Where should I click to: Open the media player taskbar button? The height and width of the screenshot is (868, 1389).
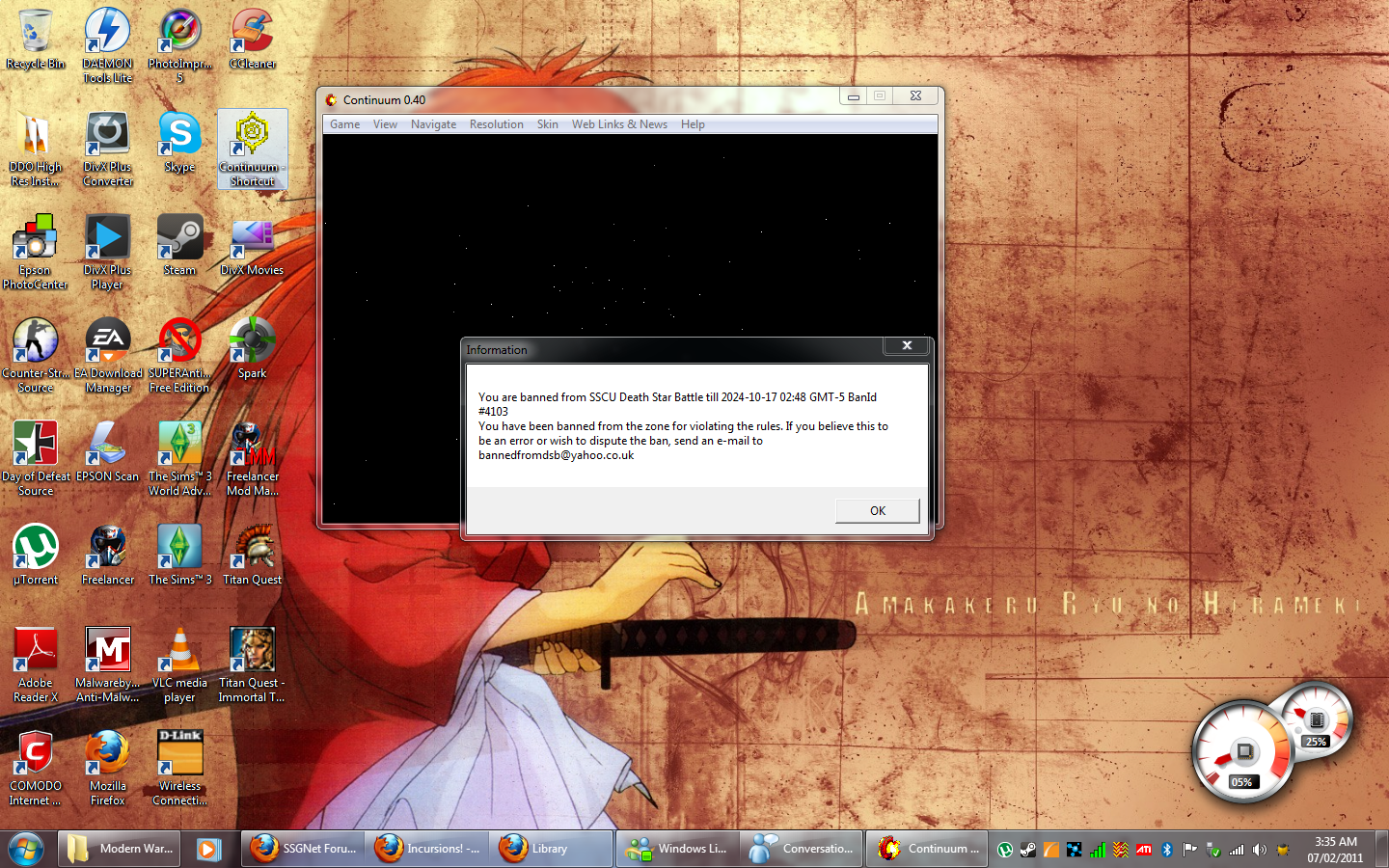tap(208, 849)
